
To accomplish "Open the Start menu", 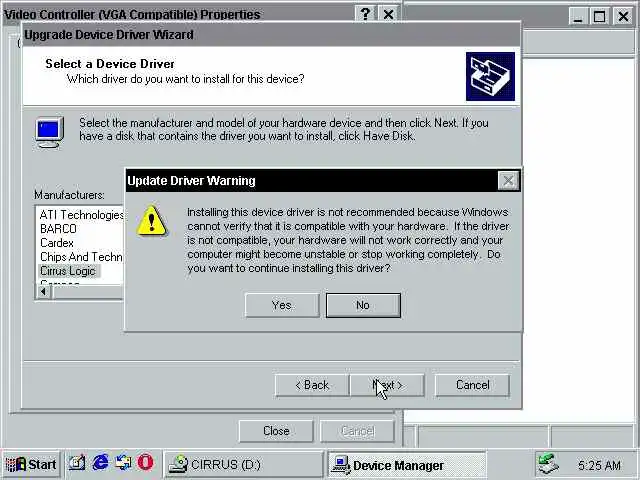I will (31, 464).
